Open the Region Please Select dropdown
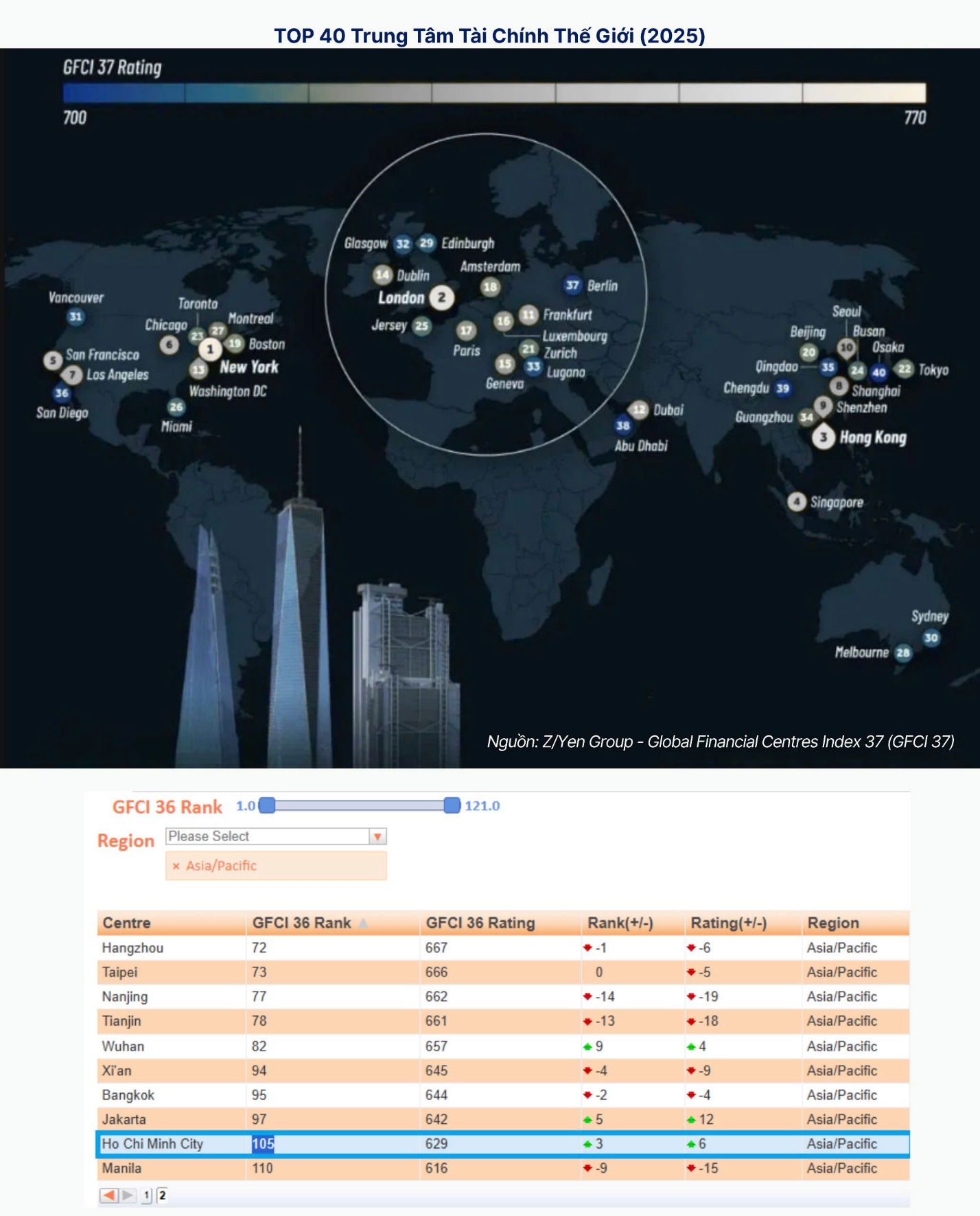This screenshot has height=1216, width=980. [276, 836]
